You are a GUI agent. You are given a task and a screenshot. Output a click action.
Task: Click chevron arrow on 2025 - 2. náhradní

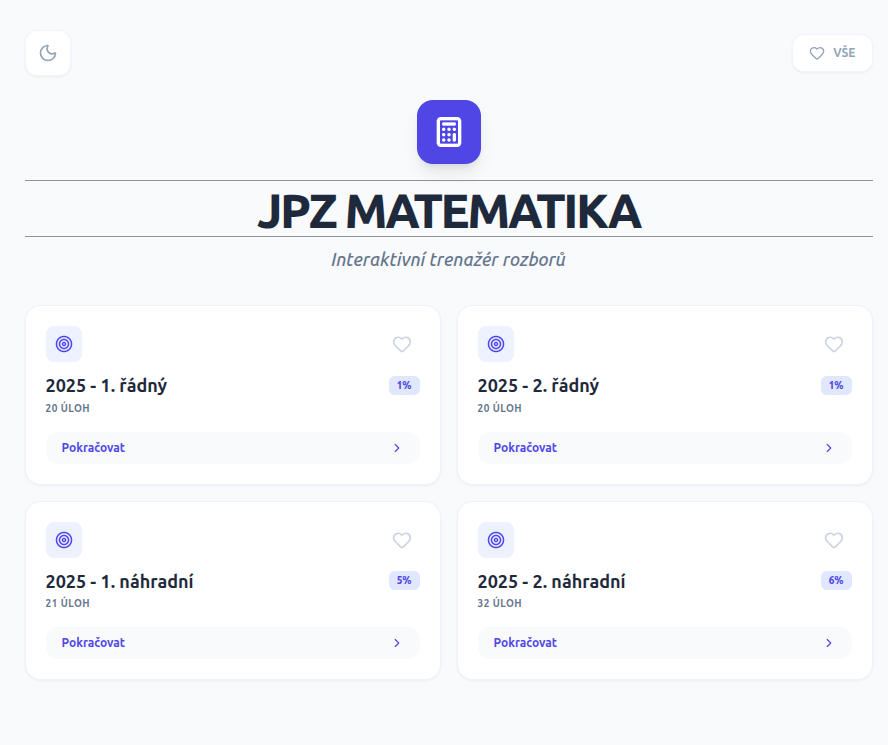829,643
